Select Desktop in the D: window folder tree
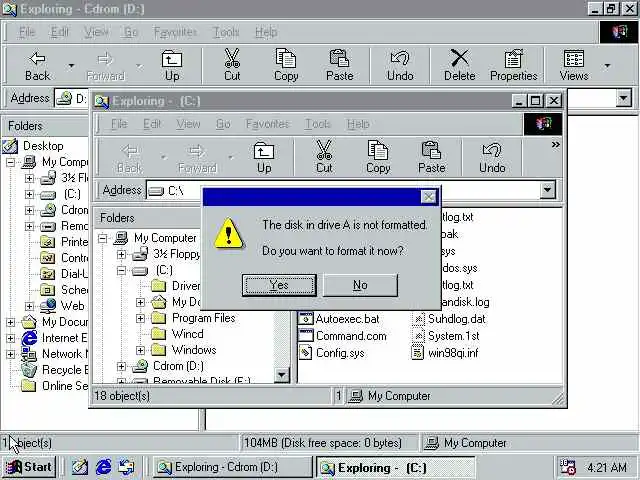This screenshot has width=640, height=480. coord(43,146)
